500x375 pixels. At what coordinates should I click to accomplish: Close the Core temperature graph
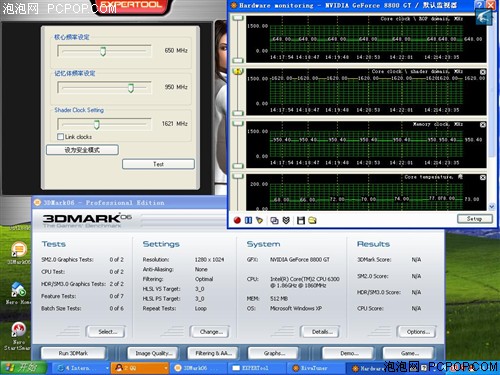coord(483,178)
